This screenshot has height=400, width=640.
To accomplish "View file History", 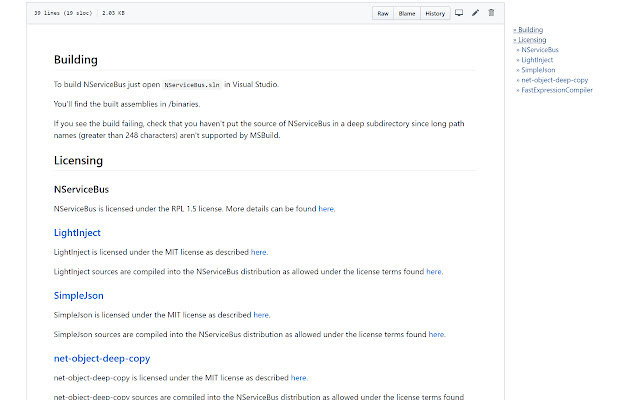I will point(435,13).
